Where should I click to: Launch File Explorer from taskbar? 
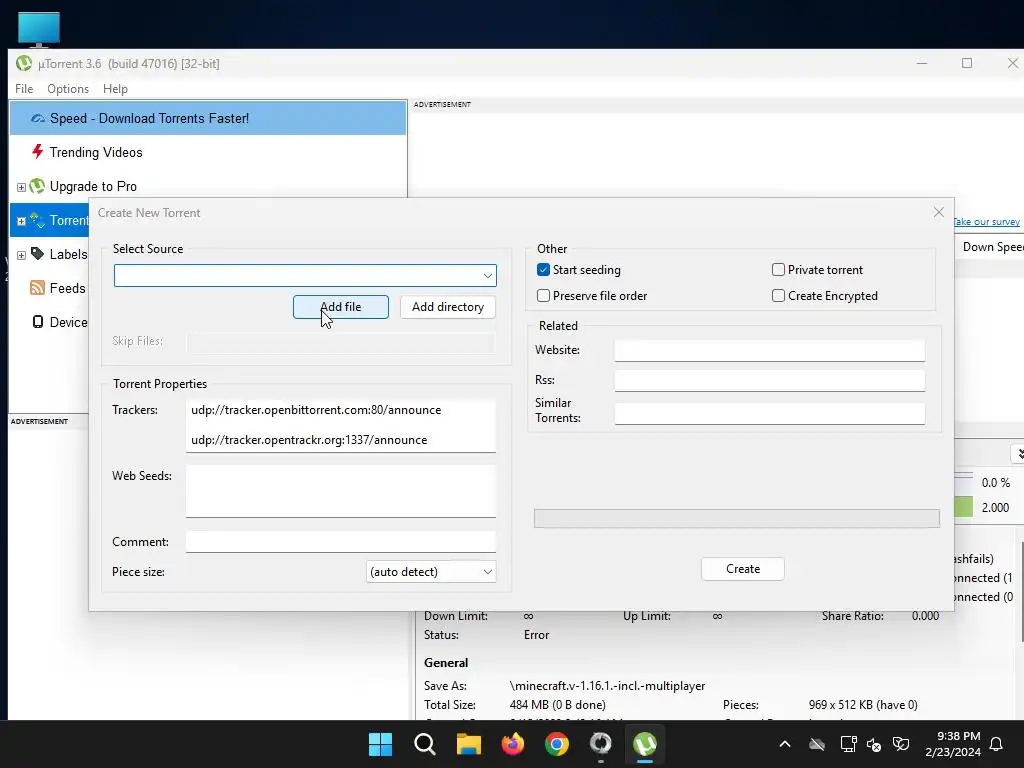(468, 744)
